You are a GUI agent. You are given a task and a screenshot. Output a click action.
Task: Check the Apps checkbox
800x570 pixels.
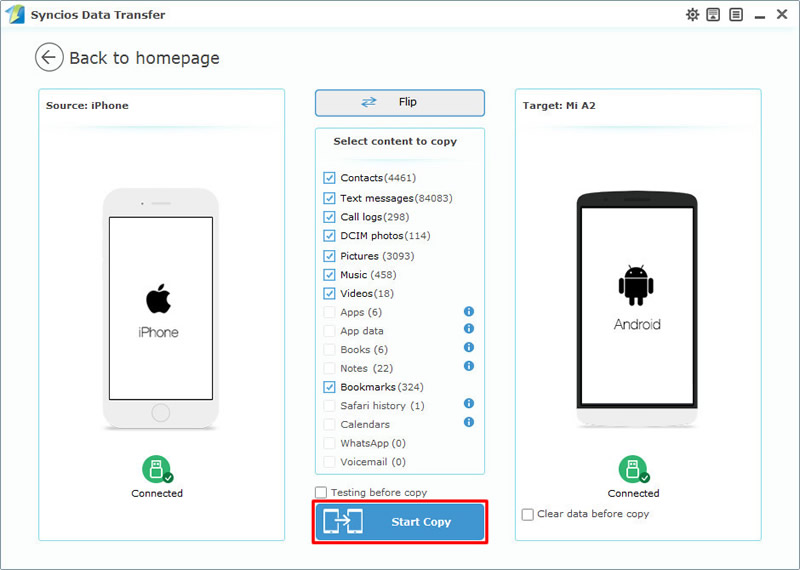pos(329,312)
